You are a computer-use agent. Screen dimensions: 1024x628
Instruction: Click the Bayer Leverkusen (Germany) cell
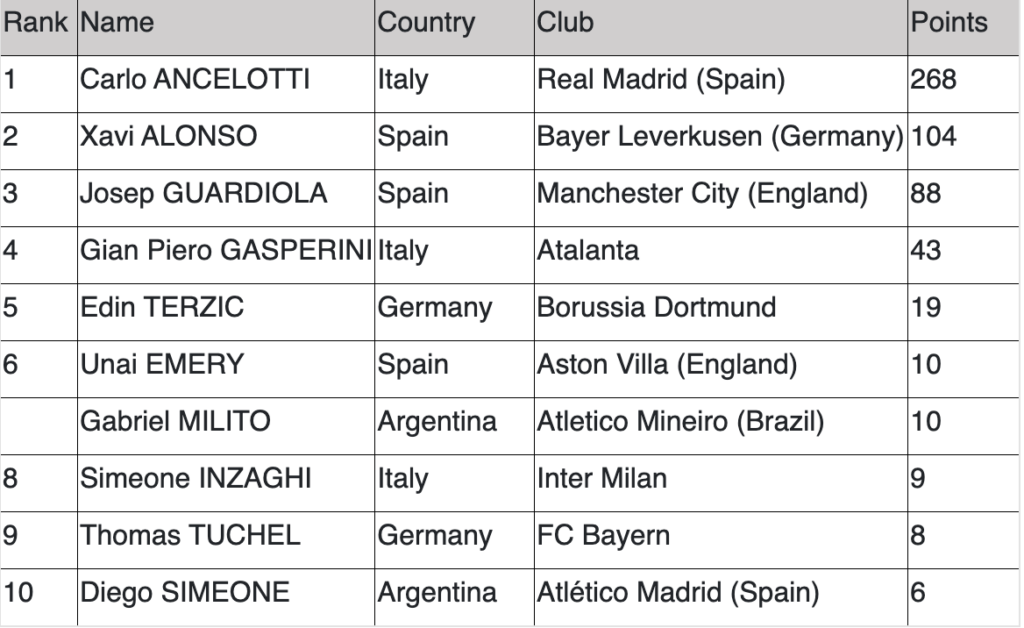(x=721, y=141)
